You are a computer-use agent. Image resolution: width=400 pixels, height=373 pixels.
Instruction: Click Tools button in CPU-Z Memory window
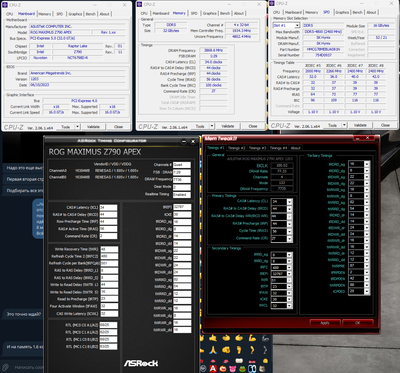[x=200, y=126]
